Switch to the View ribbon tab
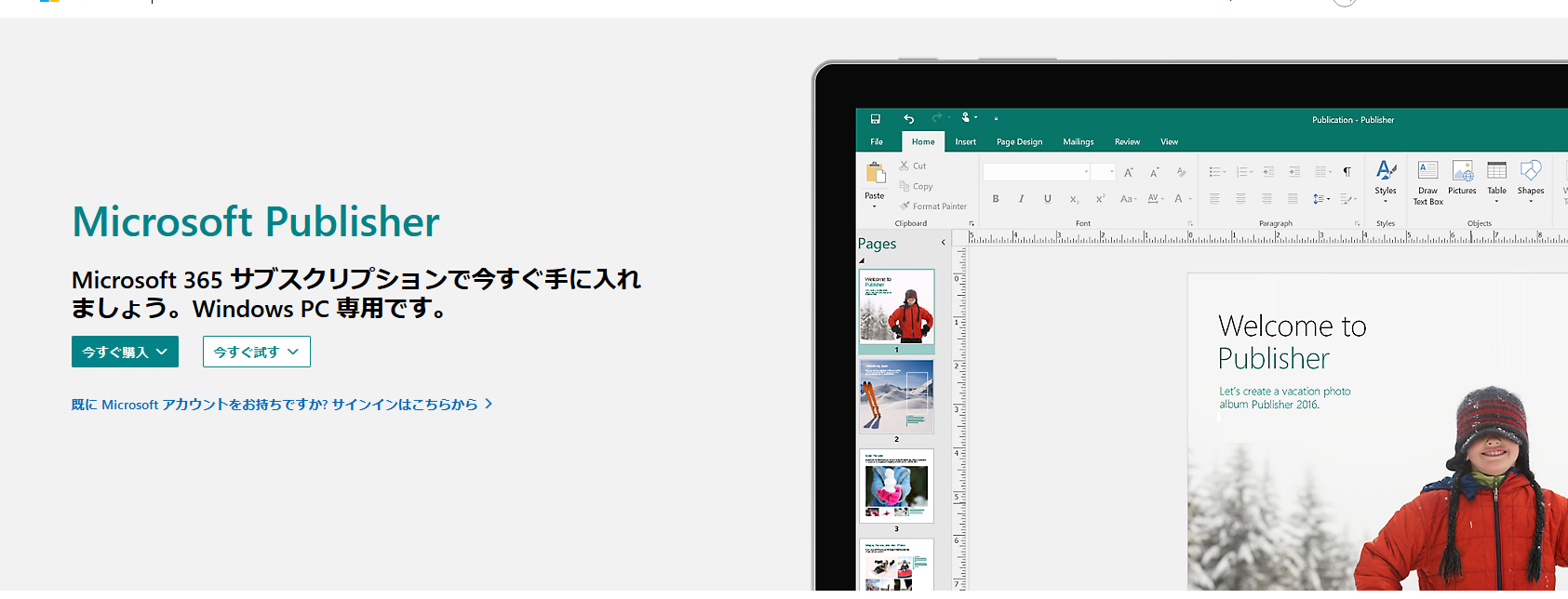The height and width of the screenshot is (599, 1568). coord(1170,142)
